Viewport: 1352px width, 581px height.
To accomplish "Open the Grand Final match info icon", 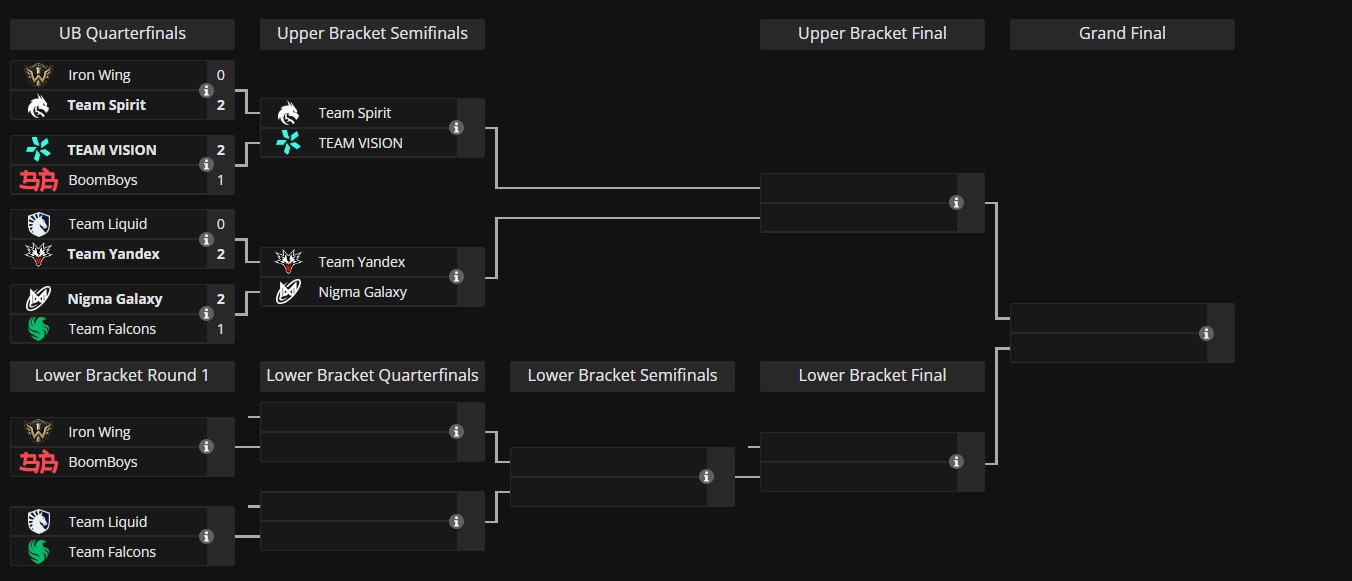I will (x=1206, y=333).
